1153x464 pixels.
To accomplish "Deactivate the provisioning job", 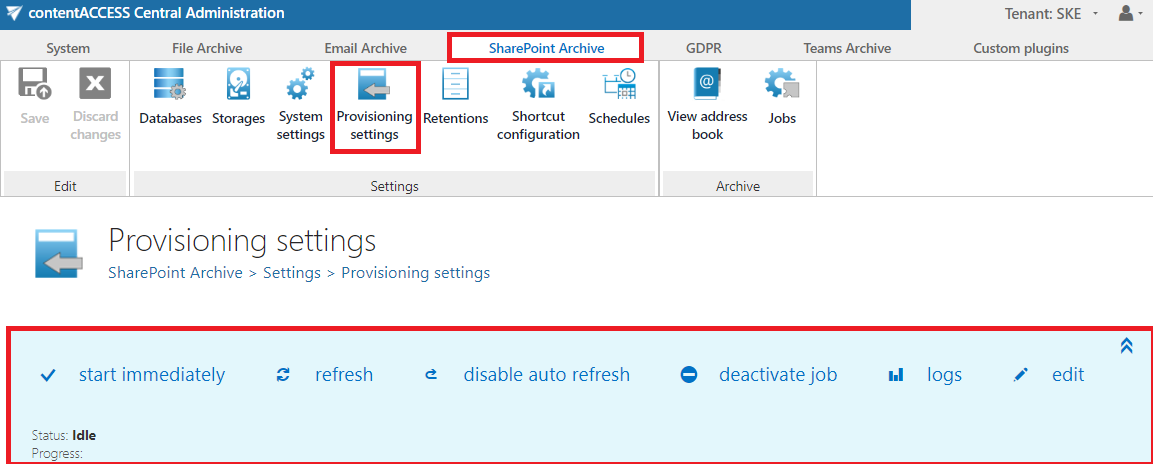I will pos(777,375).
